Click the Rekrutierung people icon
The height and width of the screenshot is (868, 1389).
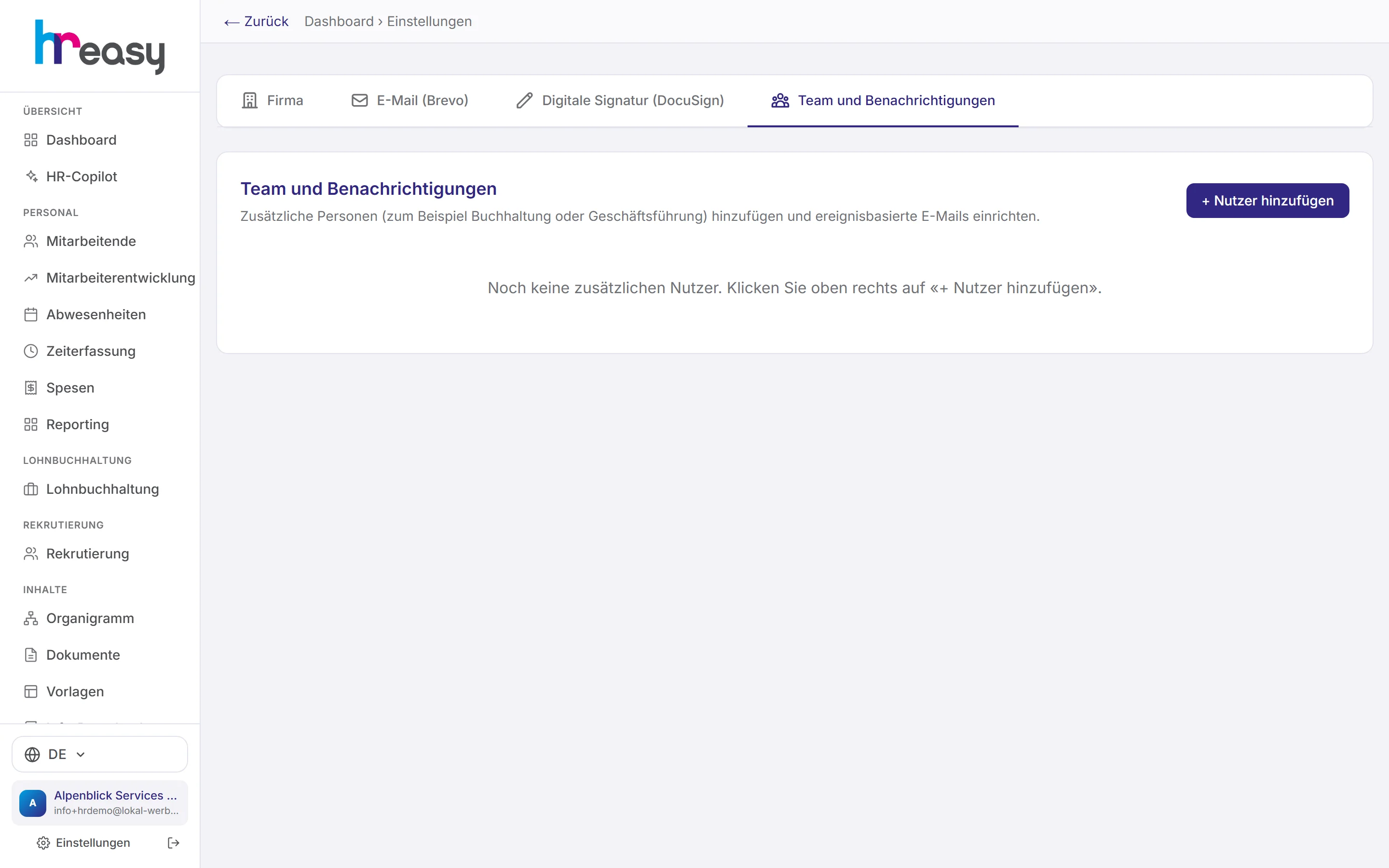pyautogui.click(x=31, y=554)
